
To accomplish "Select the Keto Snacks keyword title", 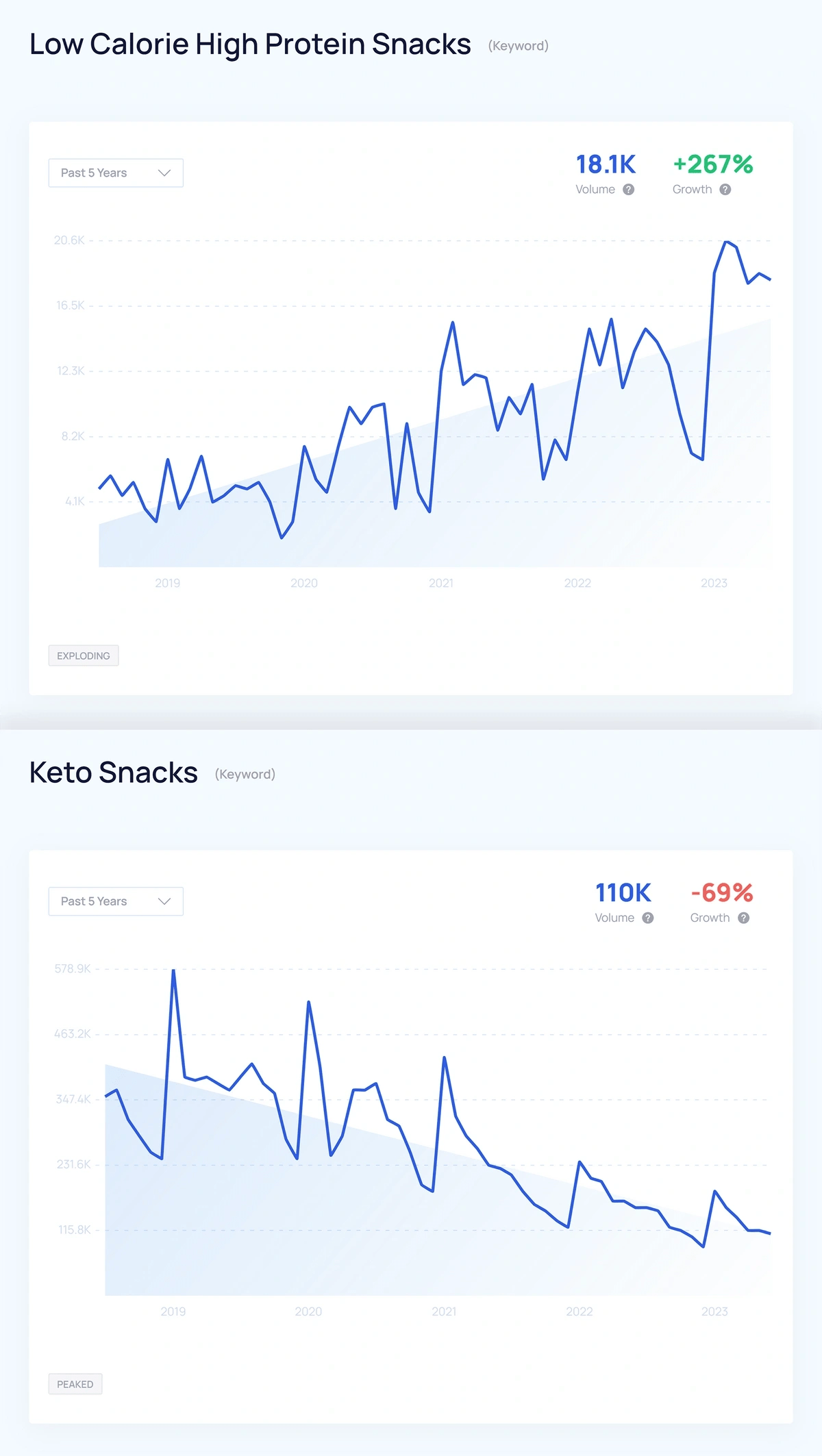I will [112, 773].
